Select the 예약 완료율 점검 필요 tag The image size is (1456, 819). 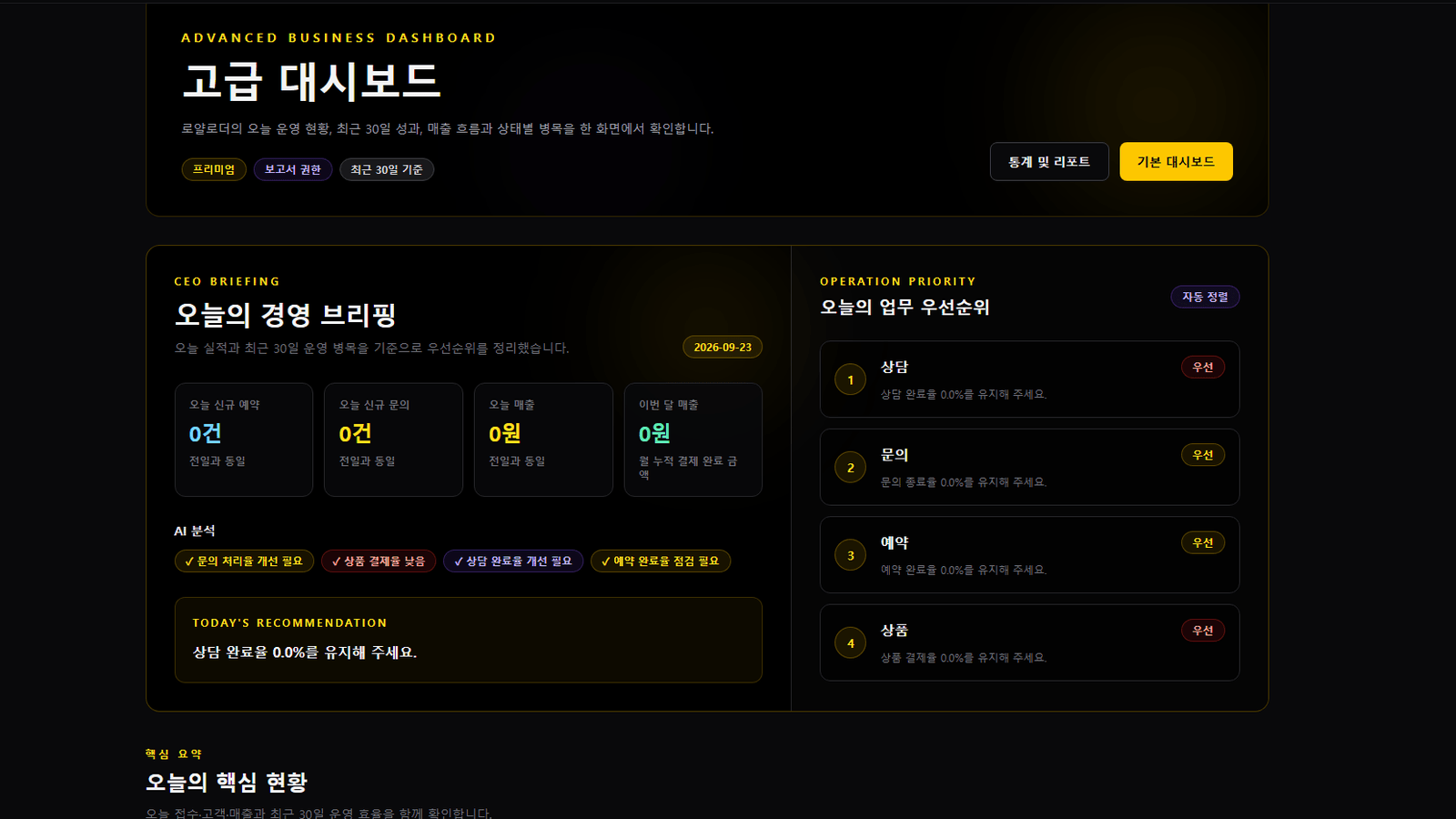pos(661,561)
